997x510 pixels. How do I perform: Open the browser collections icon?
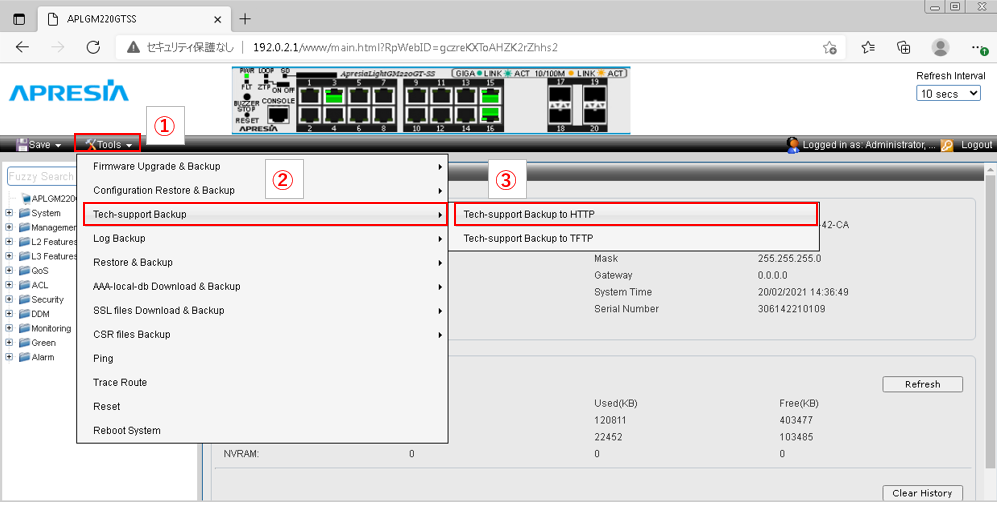pos(903,47)
